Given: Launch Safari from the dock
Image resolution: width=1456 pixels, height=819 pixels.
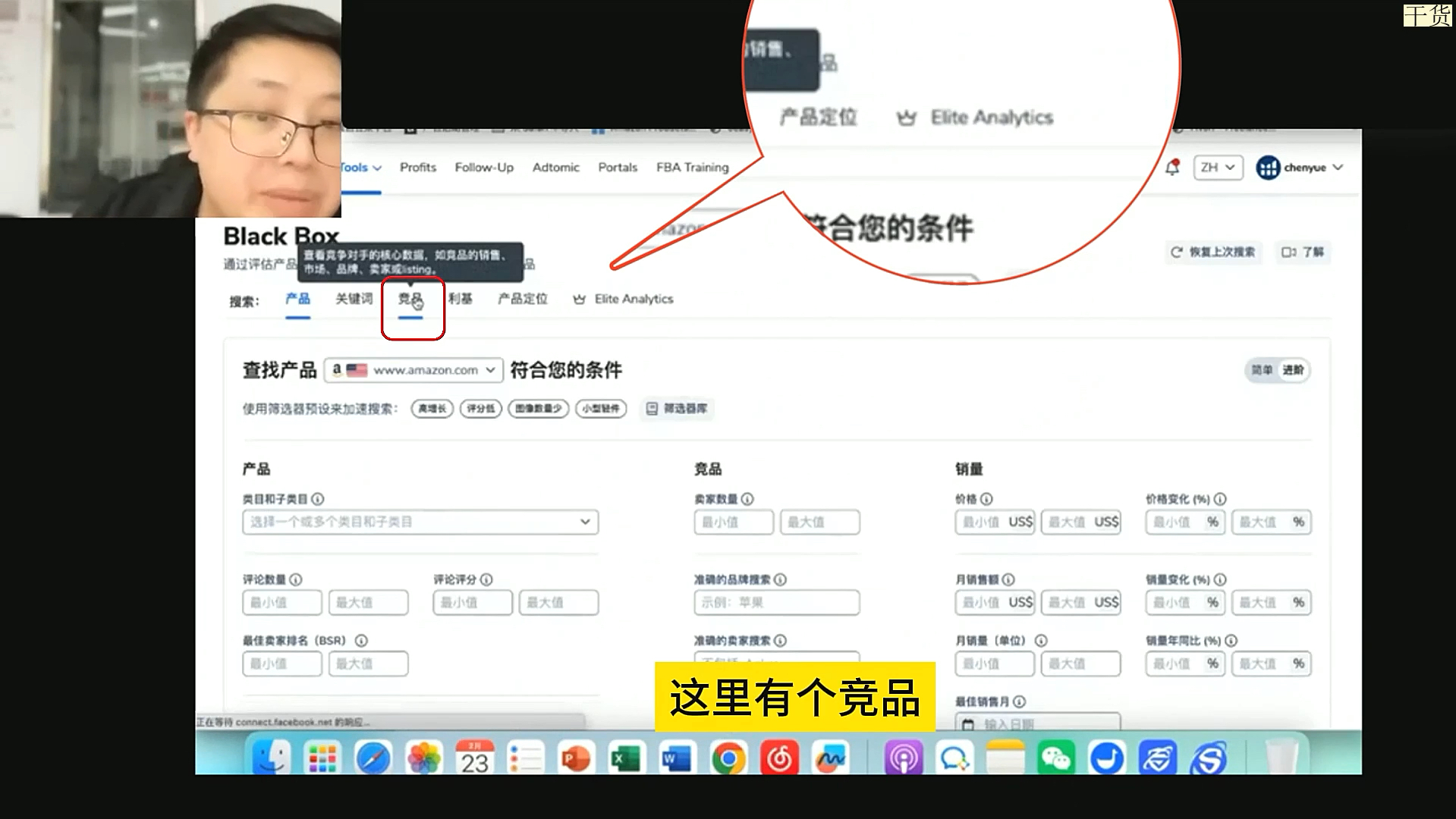Looking at the screenshot, I should click(x=373, y=757).
